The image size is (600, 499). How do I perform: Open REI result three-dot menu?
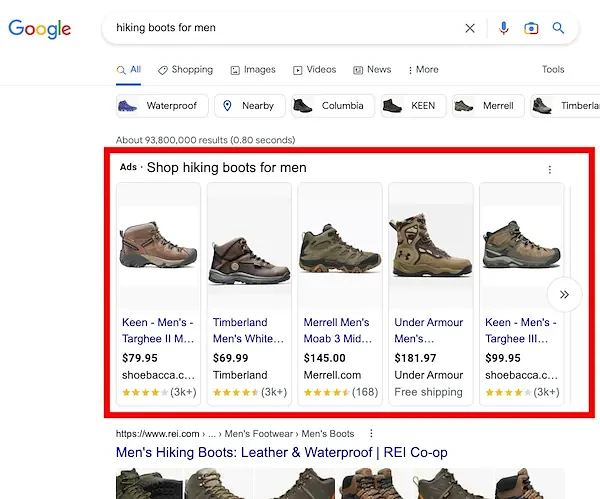click(371, 434)
